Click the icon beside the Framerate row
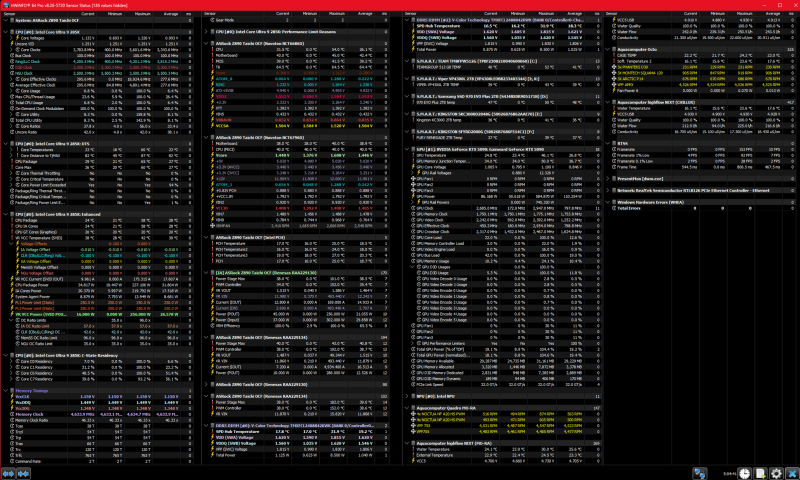 (x=614, y=149)
